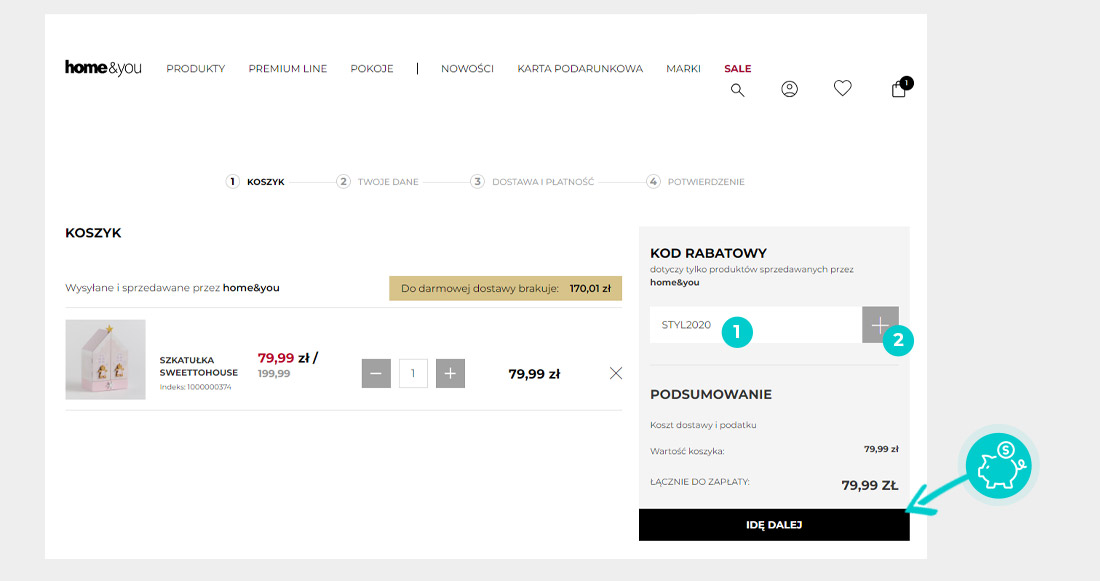Click the old price 199,99

point(274,374)
